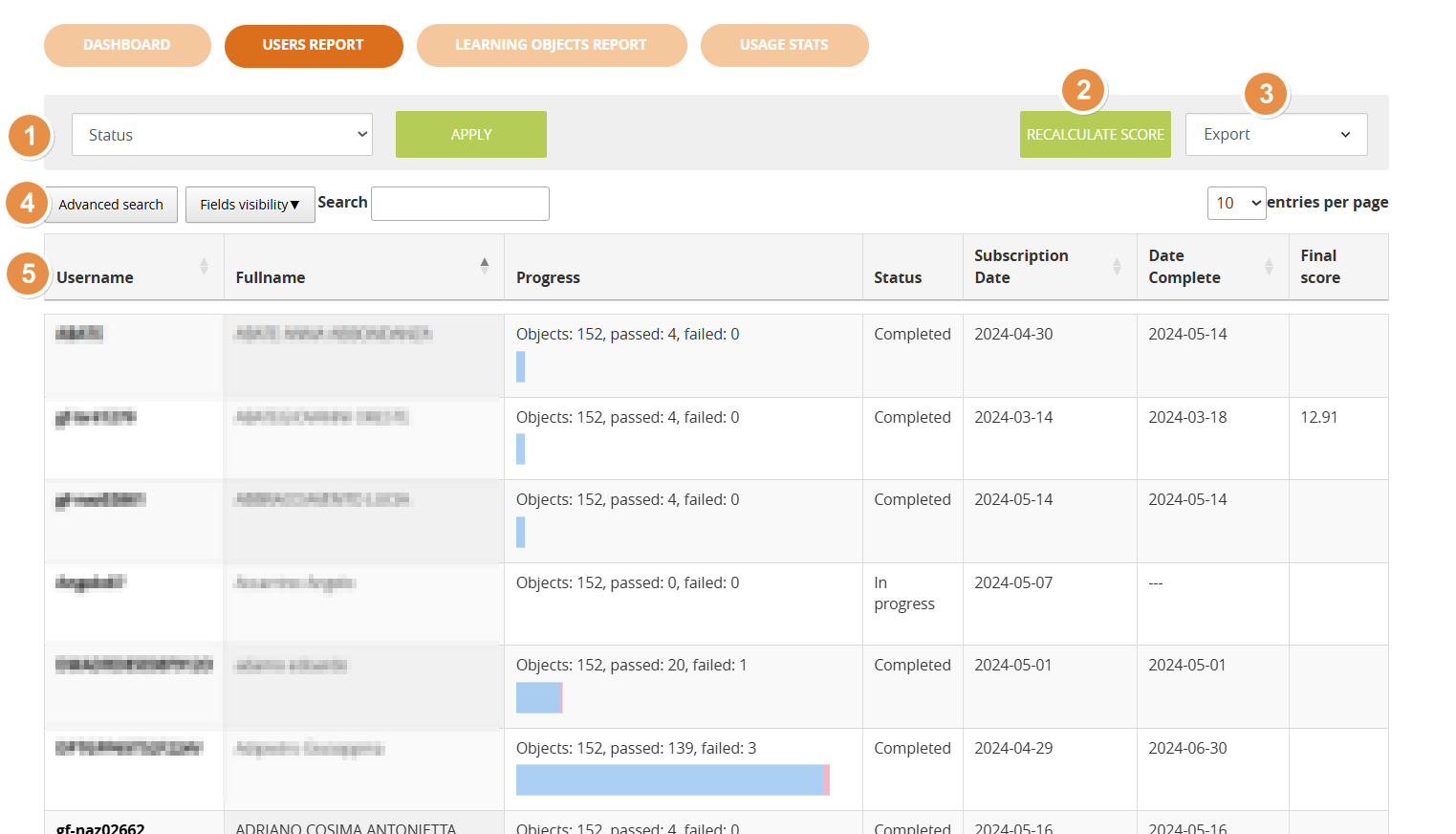The width and height of the screenshot is (1456, 834).
Task: Click the Username column sort arrows
Action: tap(204, 267)
